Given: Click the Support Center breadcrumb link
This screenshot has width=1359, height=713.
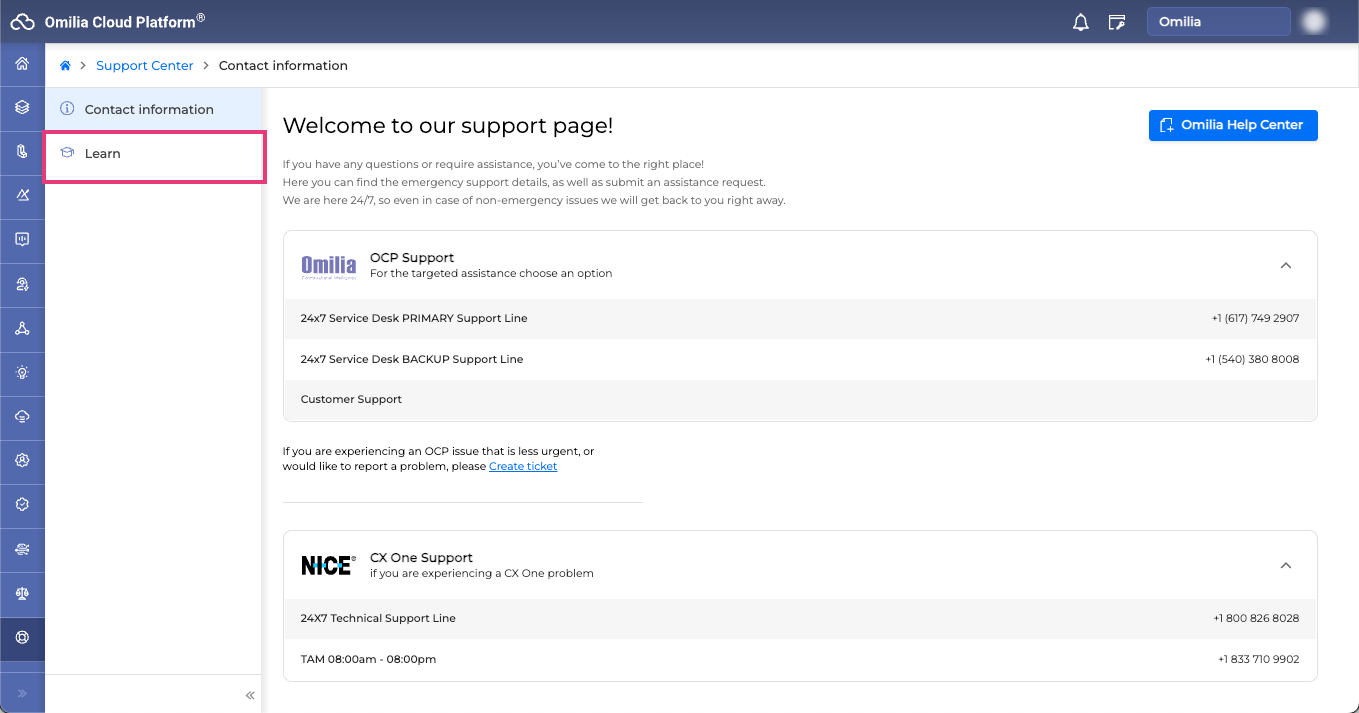Looking at the screenshot, I should 145,66.
